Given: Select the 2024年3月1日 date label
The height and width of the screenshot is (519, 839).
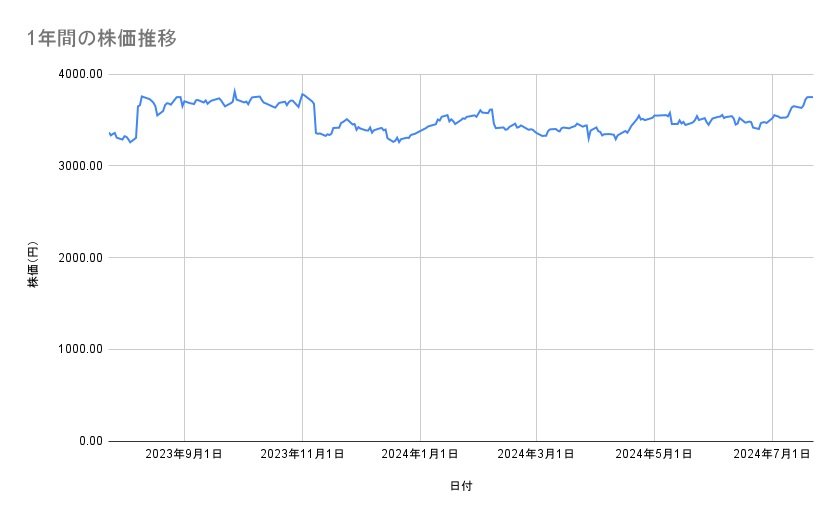Looking at the screenshot, I should [537, 455].
